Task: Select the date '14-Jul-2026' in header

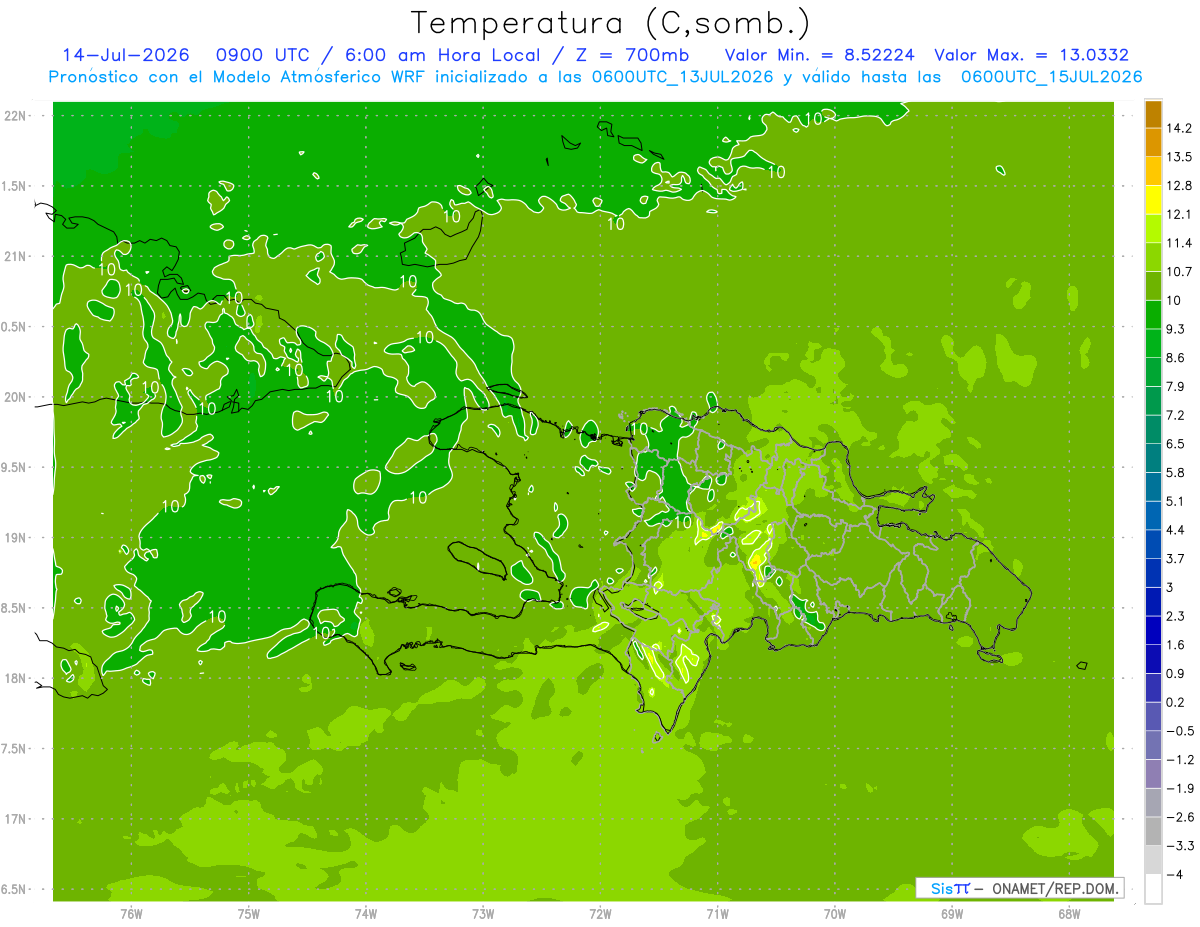Action: 126,55
